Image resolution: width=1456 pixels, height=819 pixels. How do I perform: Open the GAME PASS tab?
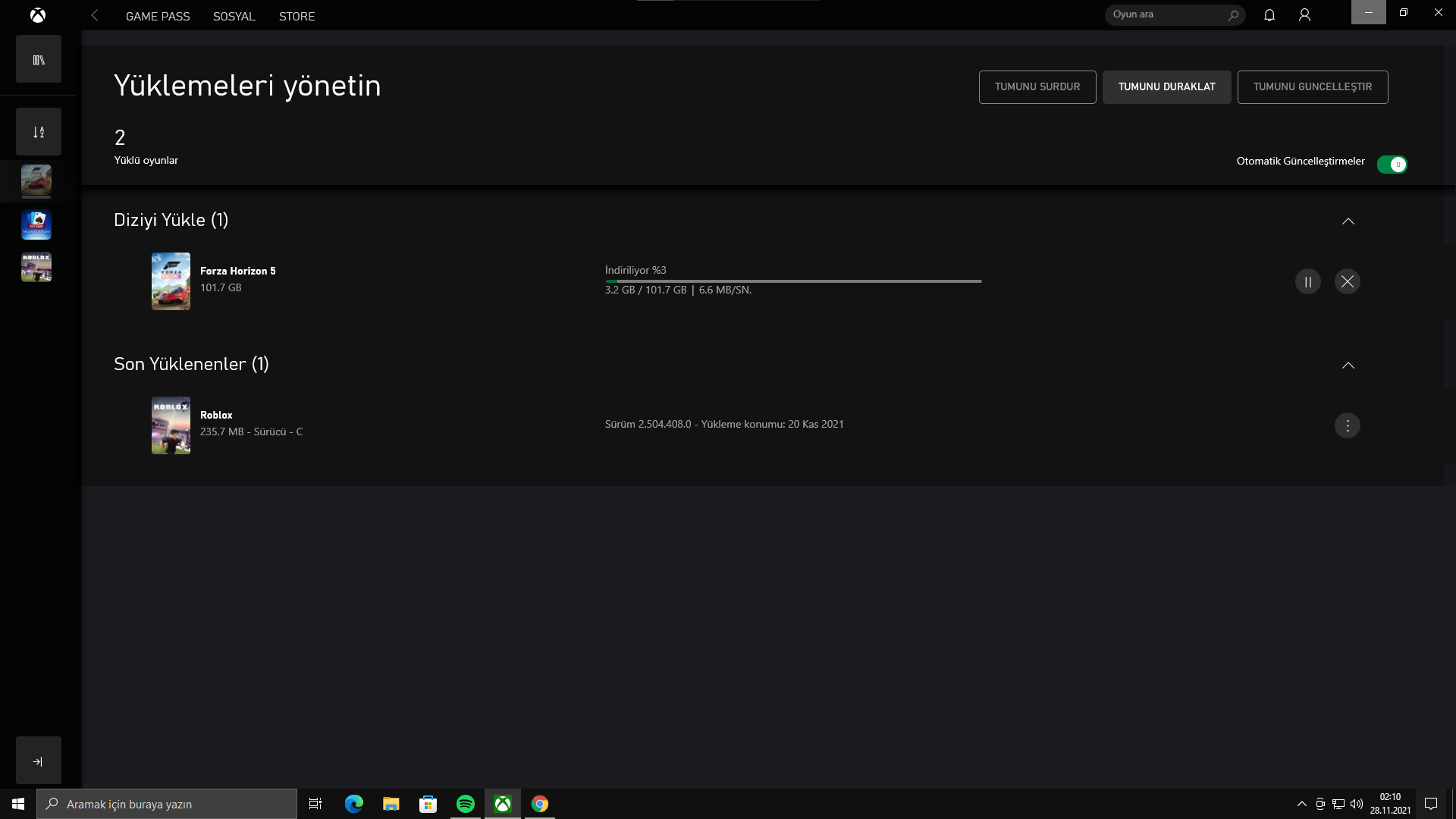pos(158,16)
